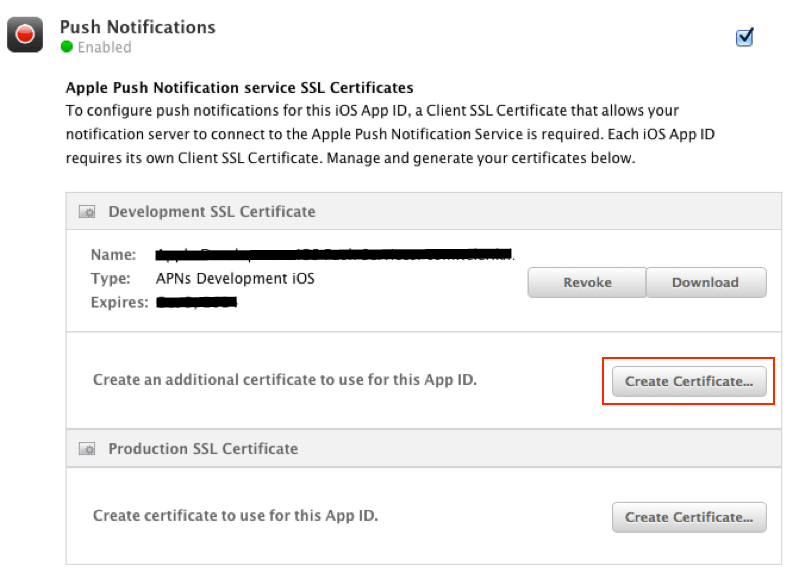Click the redacted certificate Name value
Screen dimensions: 792x588
tap(334, 255)
